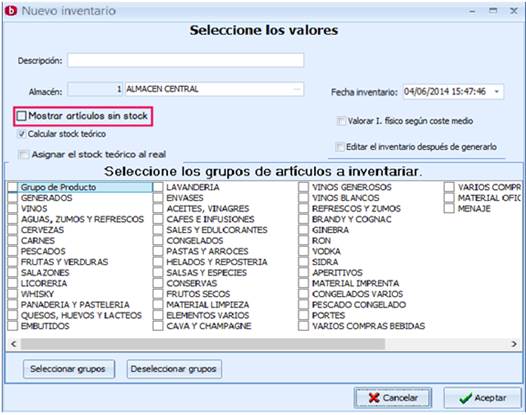Open the Fecha inventario date dropdown arrow
The height and width of the screenshot is (415, 526).
(497, 92)
